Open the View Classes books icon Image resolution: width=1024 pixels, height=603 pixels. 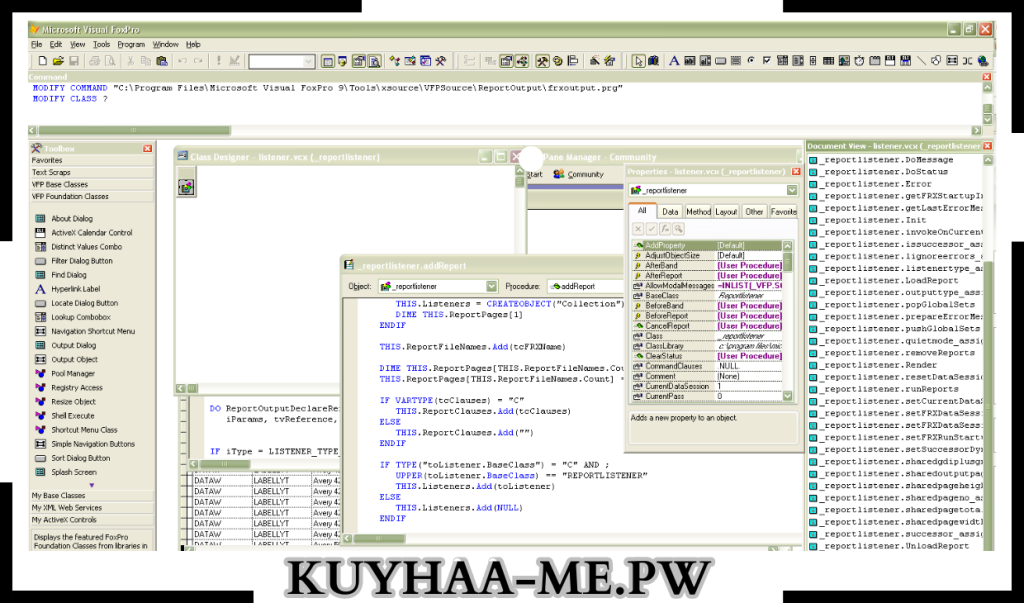pyautogui.click(x=653, y=61)
